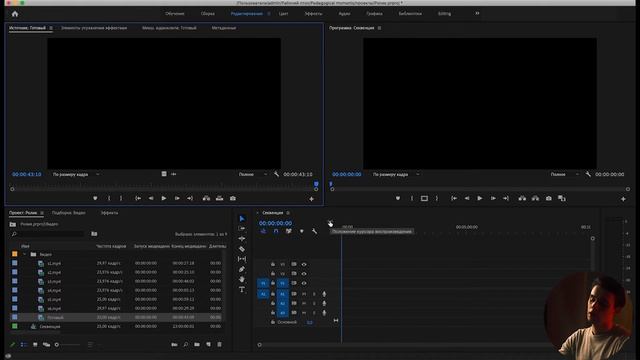The width and height of the screenshot is (640, 360).
Task: Open Program monitor zoom level dropdown
Action: [396, 174]
